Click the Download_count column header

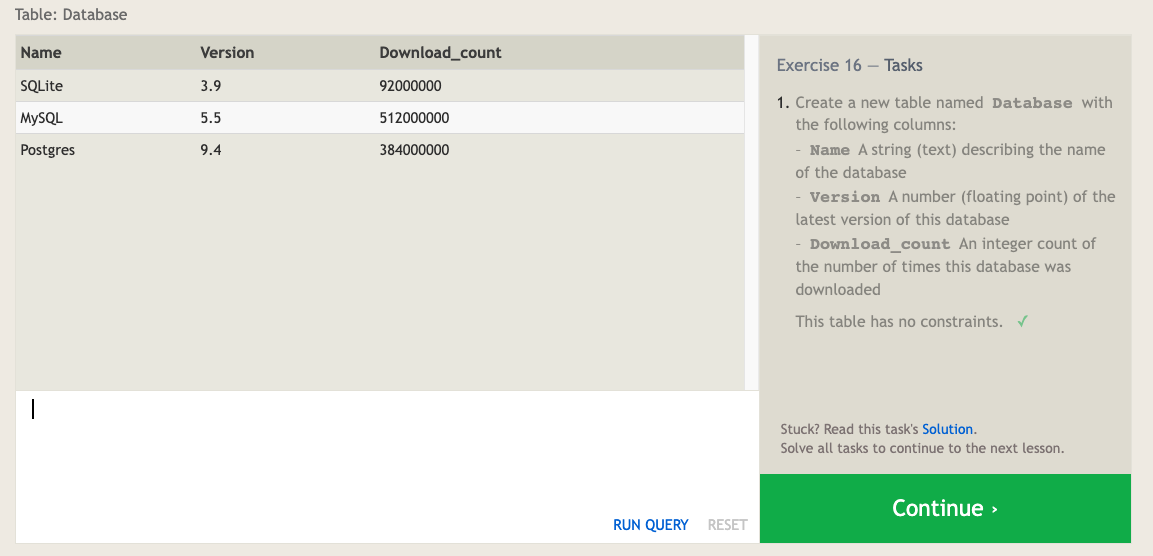[440, 52]
